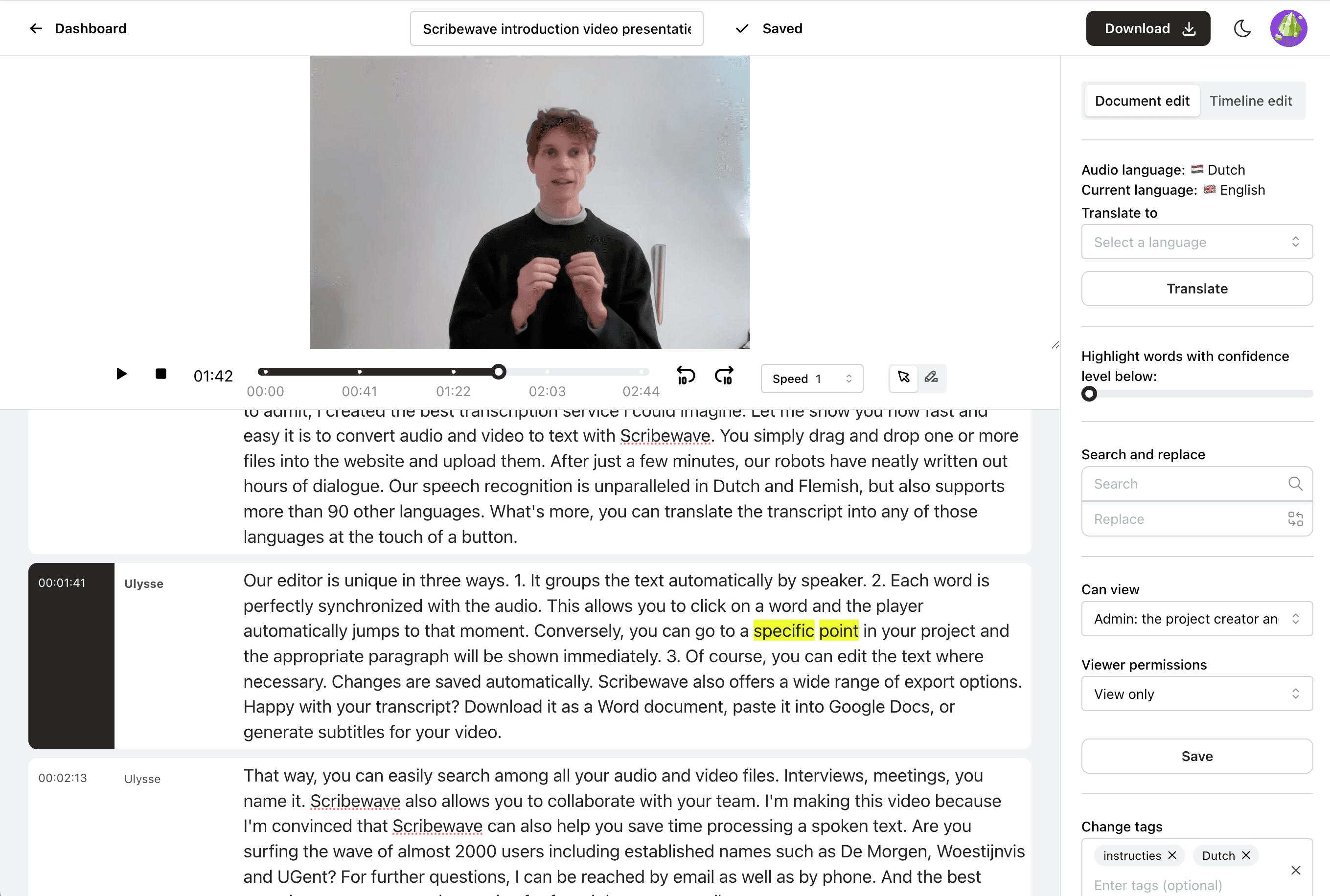Click the search replace icon in Replace field
1330x896 pixels.
[x=1296, y=519]
